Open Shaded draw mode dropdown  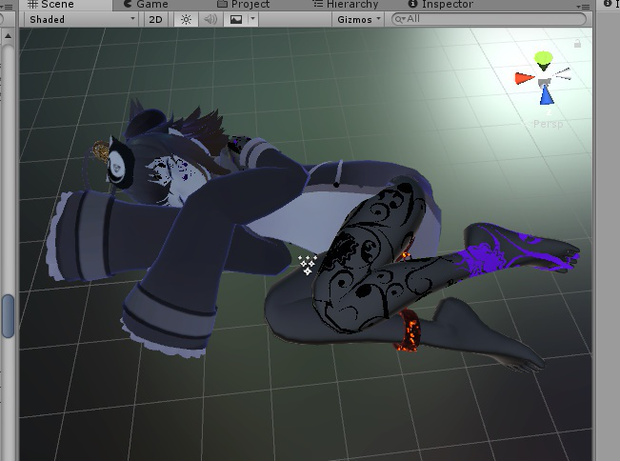[82, 19]
